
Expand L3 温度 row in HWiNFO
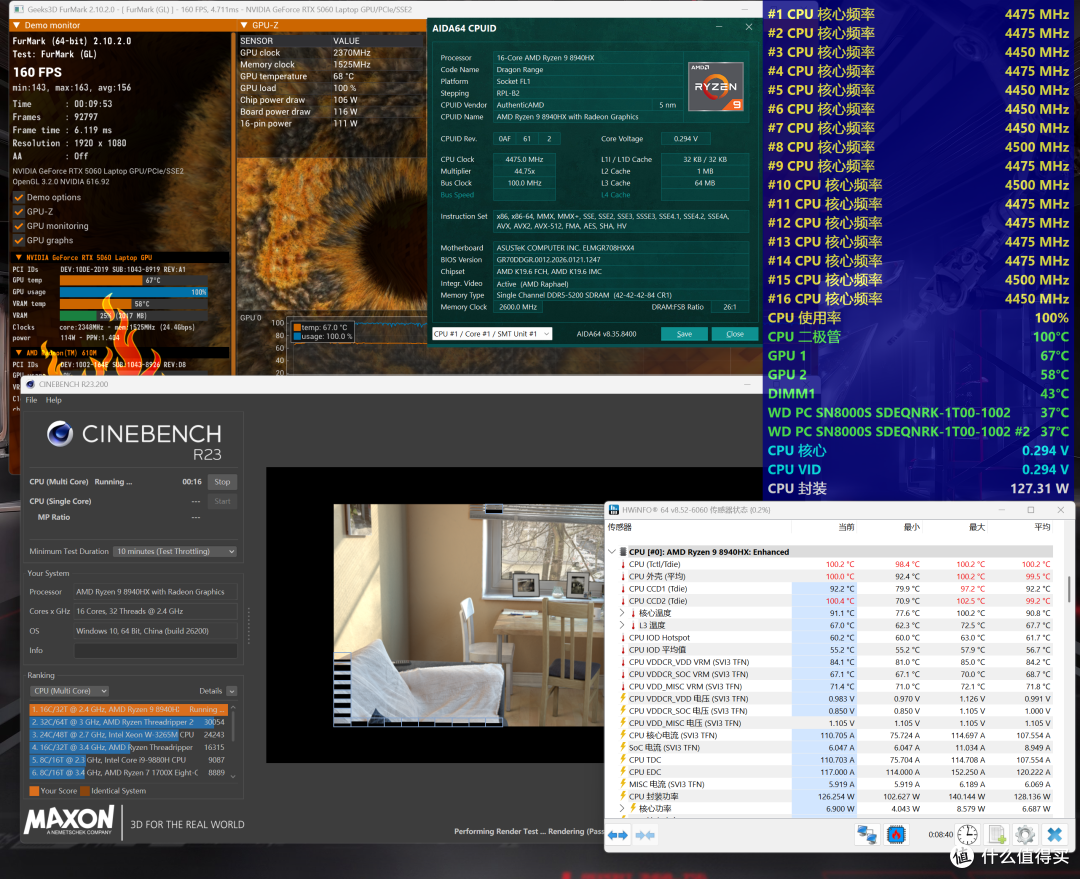622,625
